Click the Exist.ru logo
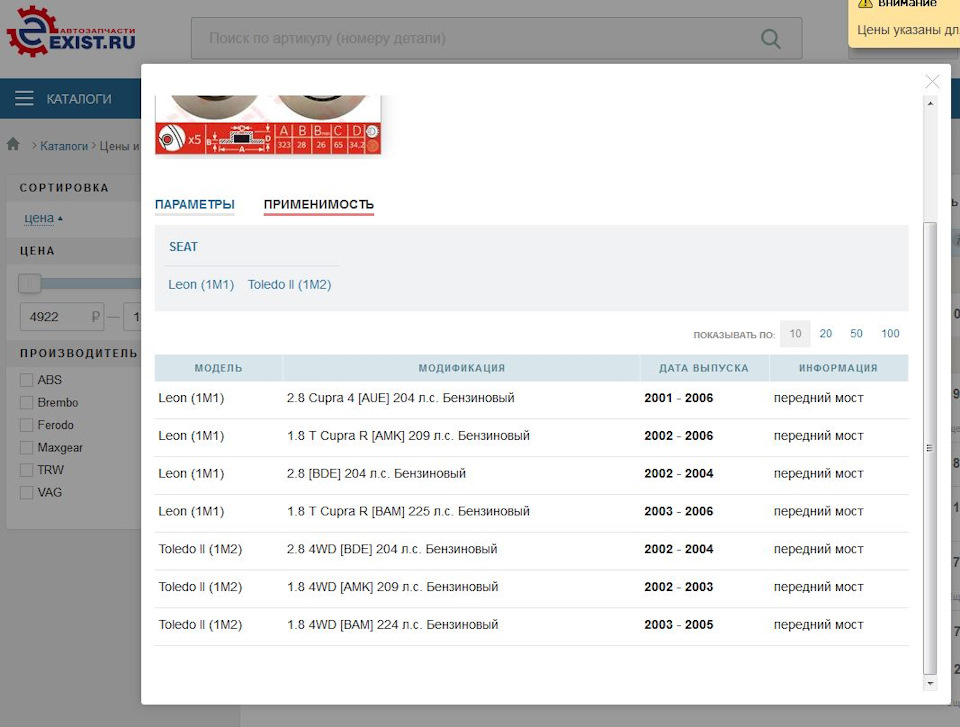The height and width of the screenshot is (727, 960). [x=71, y=32]
